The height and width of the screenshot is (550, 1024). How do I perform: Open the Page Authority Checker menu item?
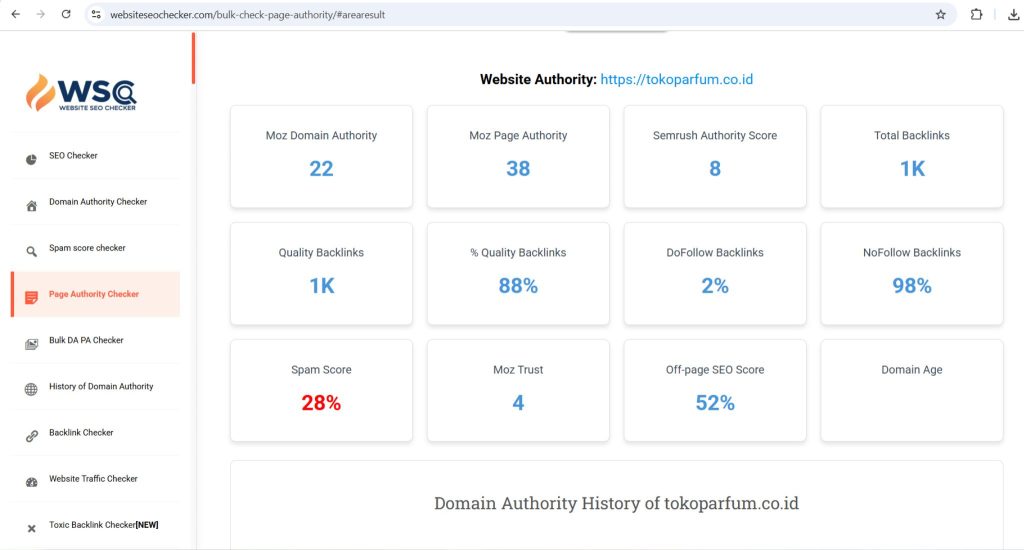94,294
